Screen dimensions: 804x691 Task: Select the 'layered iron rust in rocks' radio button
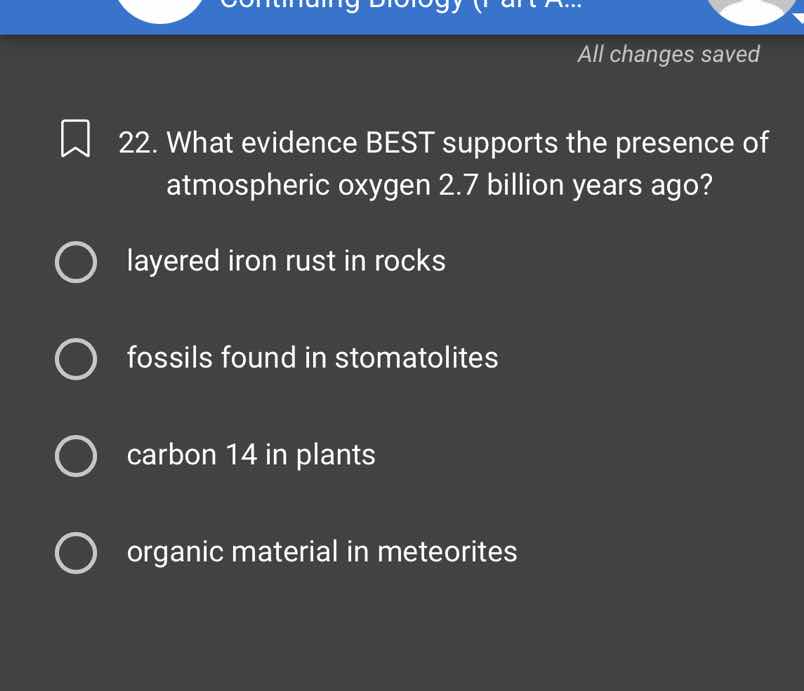click(x=76, y=261)
